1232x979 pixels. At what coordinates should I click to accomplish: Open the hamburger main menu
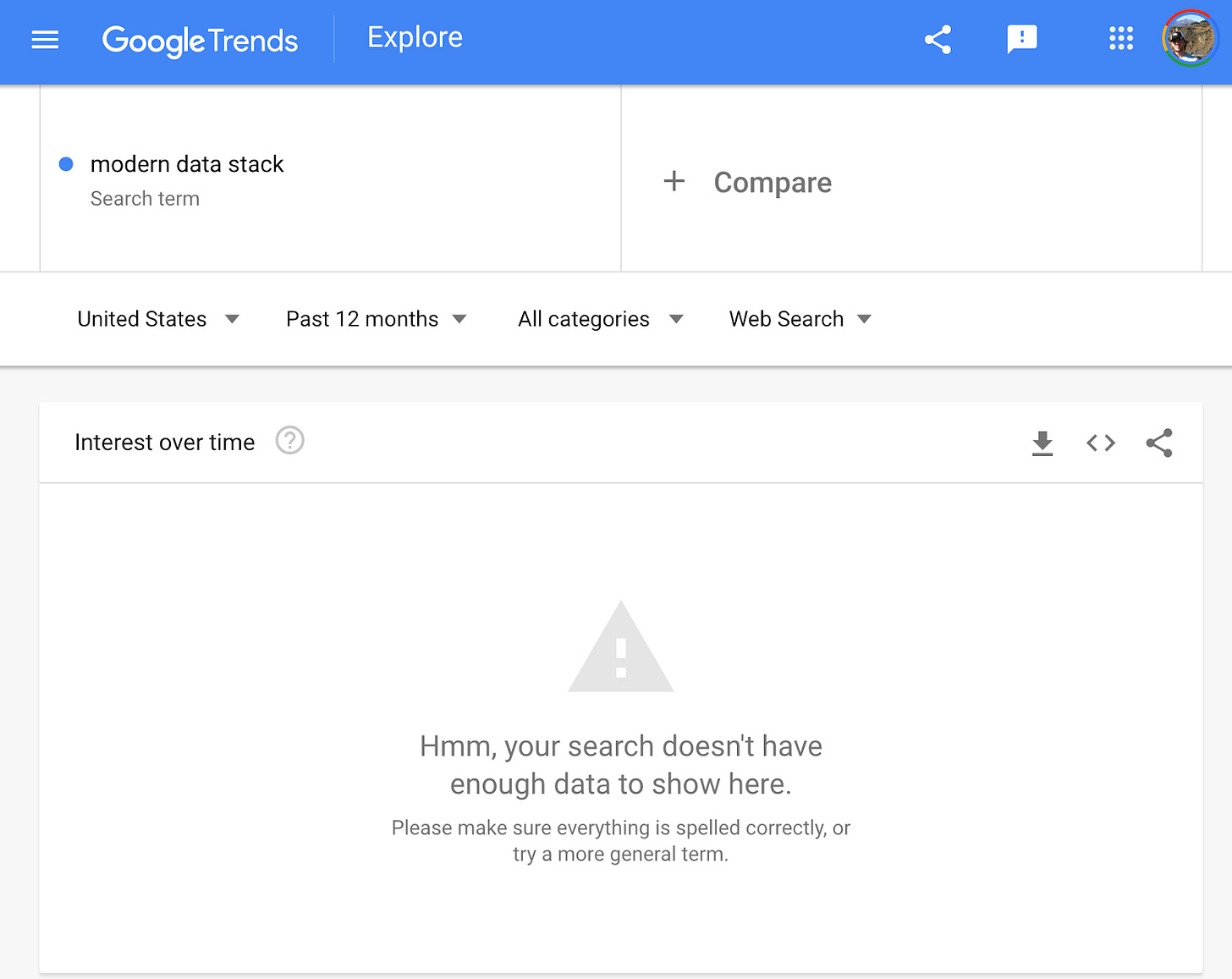pos(45,40)
